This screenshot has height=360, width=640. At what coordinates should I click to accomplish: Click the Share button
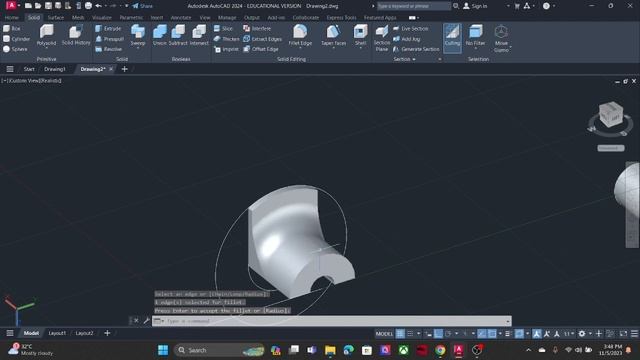142,6
